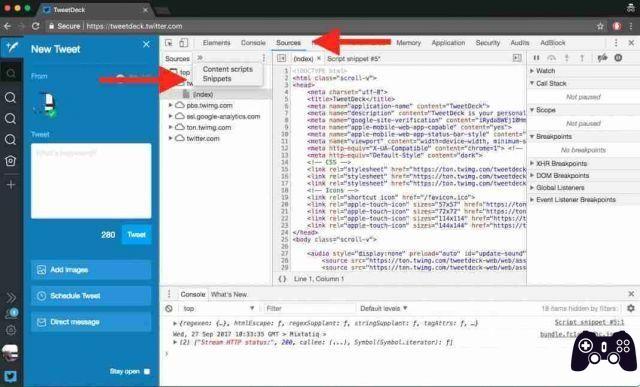Viewport: 640px width, 387px height.
Task: Expand pbs.twimg.com tree node
Action: pos(171,105)
